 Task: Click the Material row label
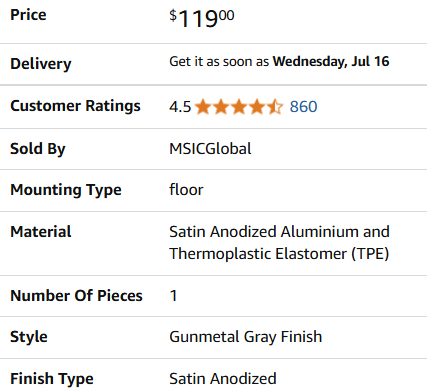(x=41, y=232)
